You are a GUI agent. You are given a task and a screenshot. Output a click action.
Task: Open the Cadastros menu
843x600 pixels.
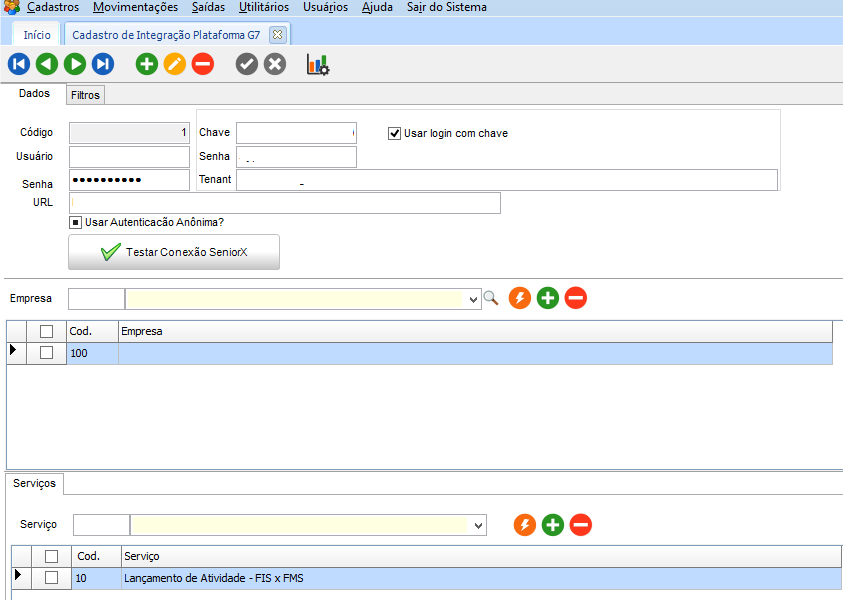pos(53,7)
